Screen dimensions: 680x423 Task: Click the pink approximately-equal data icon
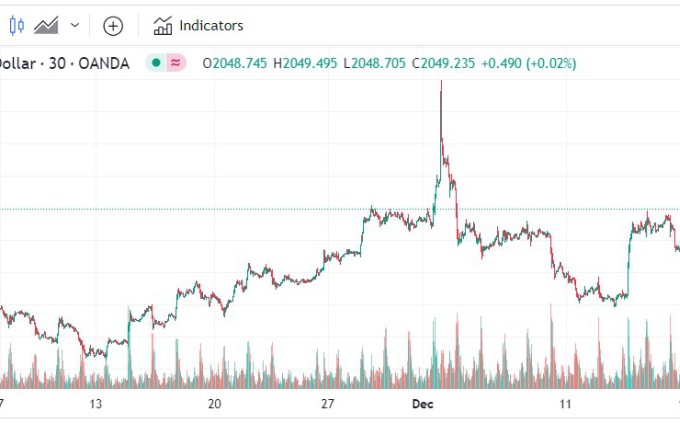[x=176, y=63]
